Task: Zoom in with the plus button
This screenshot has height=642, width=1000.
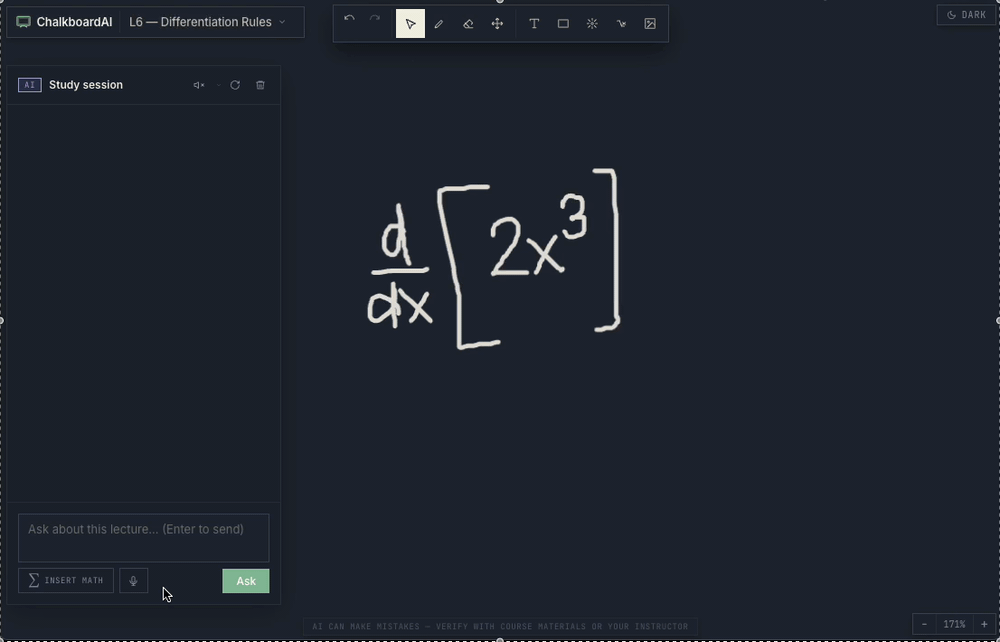Action: (x=984, y=624)
